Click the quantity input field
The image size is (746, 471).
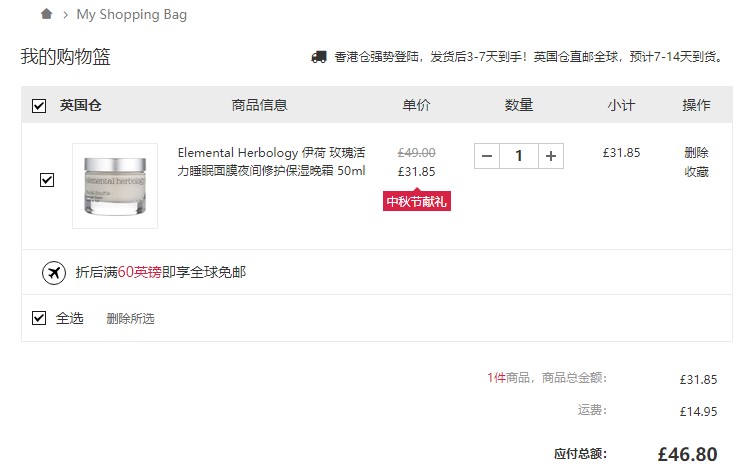click(519, 156)
